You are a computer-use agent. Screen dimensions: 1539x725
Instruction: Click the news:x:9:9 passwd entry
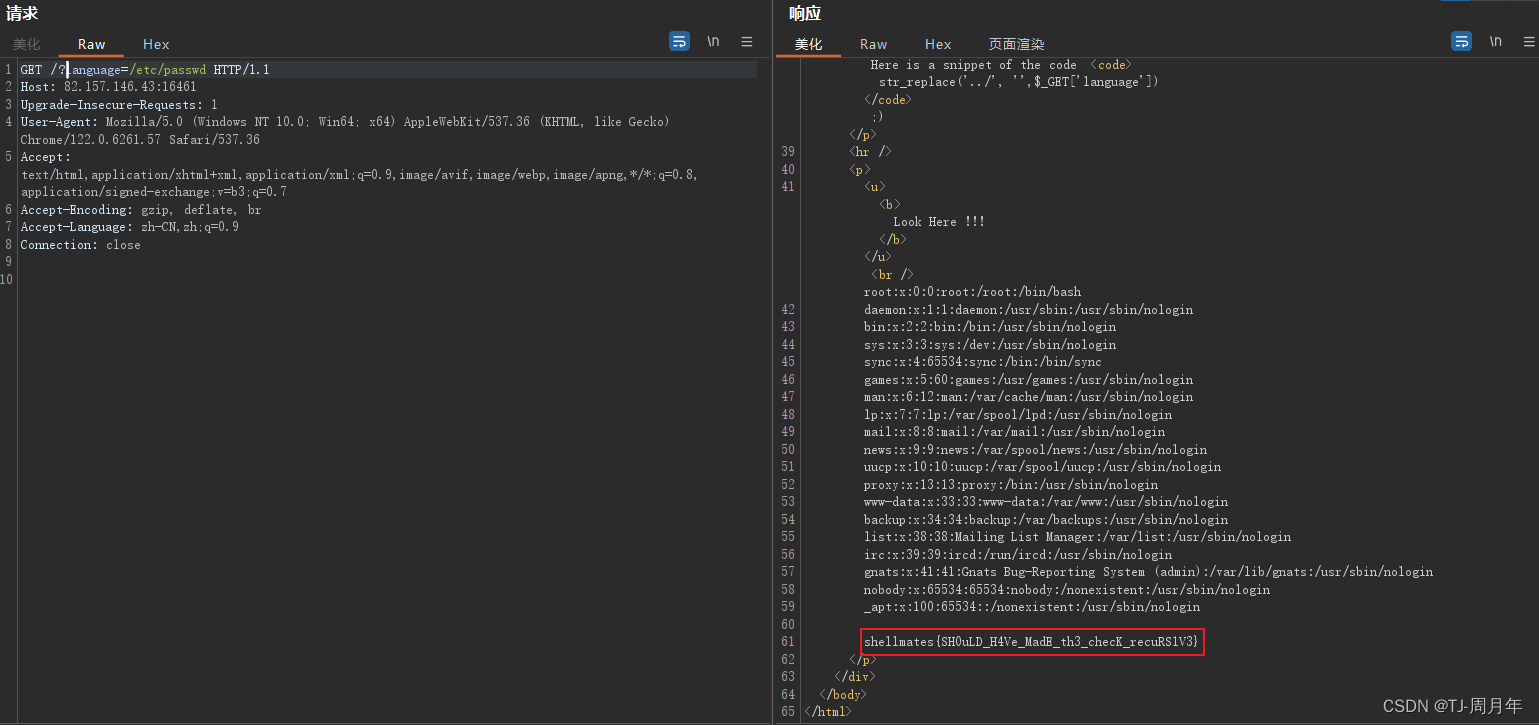click(1036, 450)
